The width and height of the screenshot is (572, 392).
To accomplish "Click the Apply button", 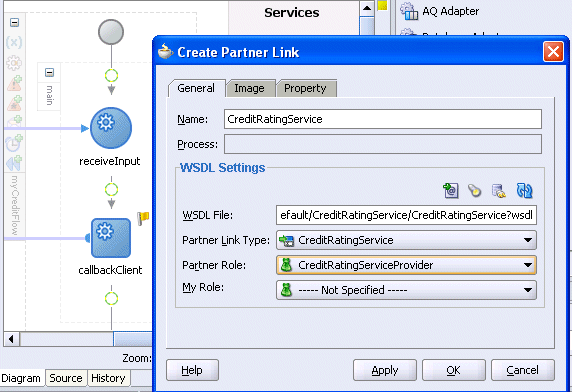I will click(x=385, y=370).
